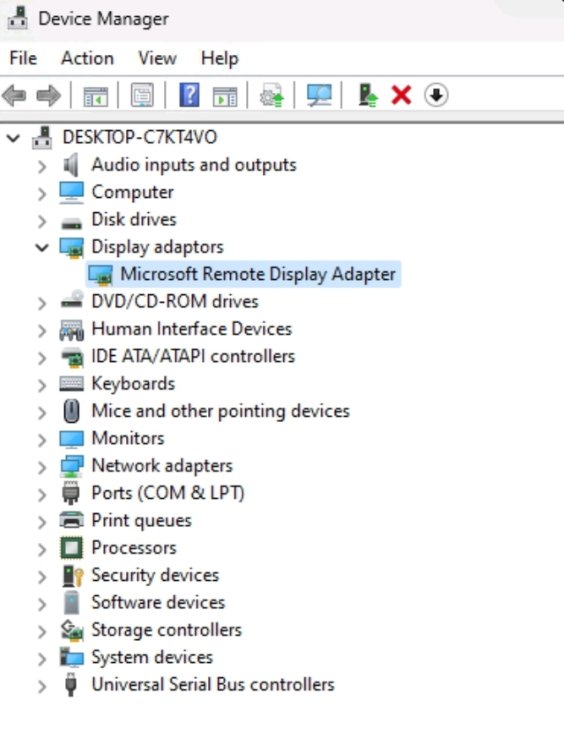The image size is (564, 750).
Task: Select Universal Serial Bus controllers label
Action: (x=213, y=684)
